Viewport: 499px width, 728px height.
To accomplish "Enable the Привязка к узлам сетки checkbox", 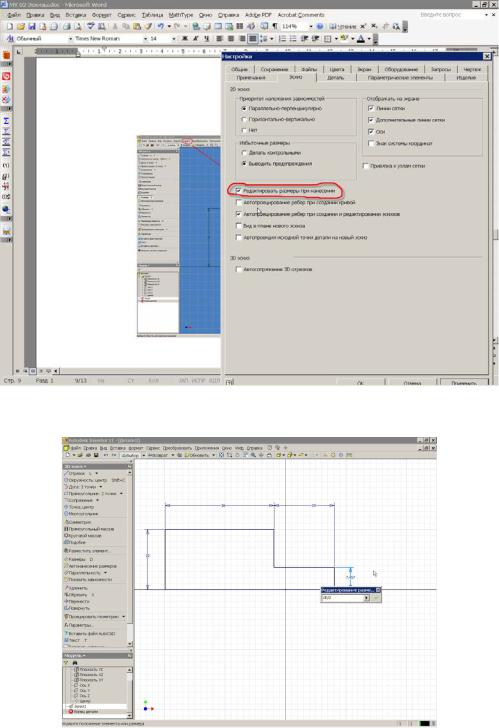I will [x=366, y=166].
